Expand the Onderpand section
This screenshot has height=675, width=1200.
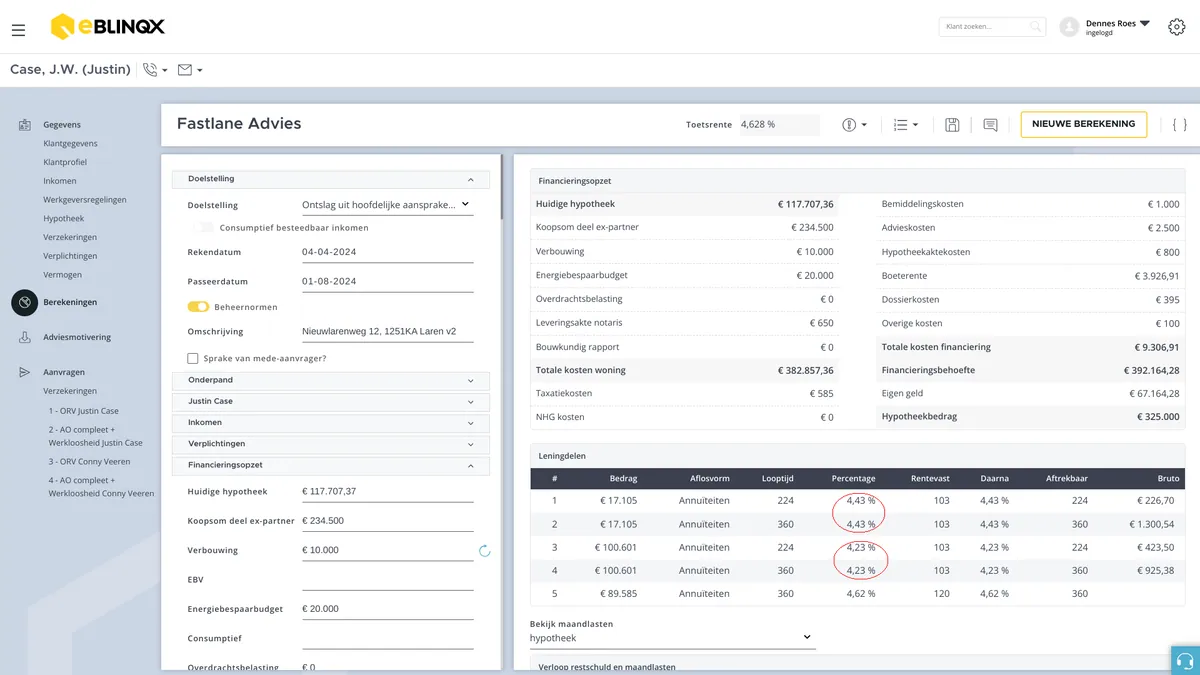click(331, 381)
